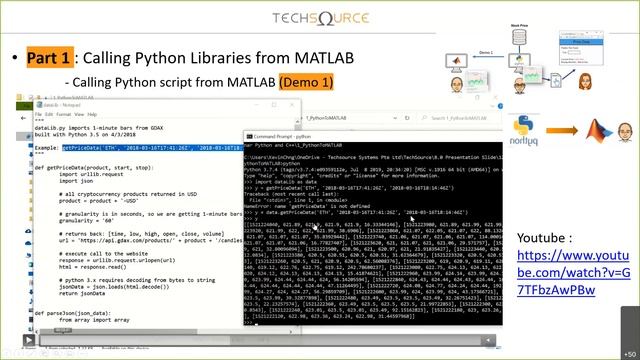Click 'import json' line in Notepad
Screen dimensions: 640x360
pyautogui.click(x=76, y=180)
